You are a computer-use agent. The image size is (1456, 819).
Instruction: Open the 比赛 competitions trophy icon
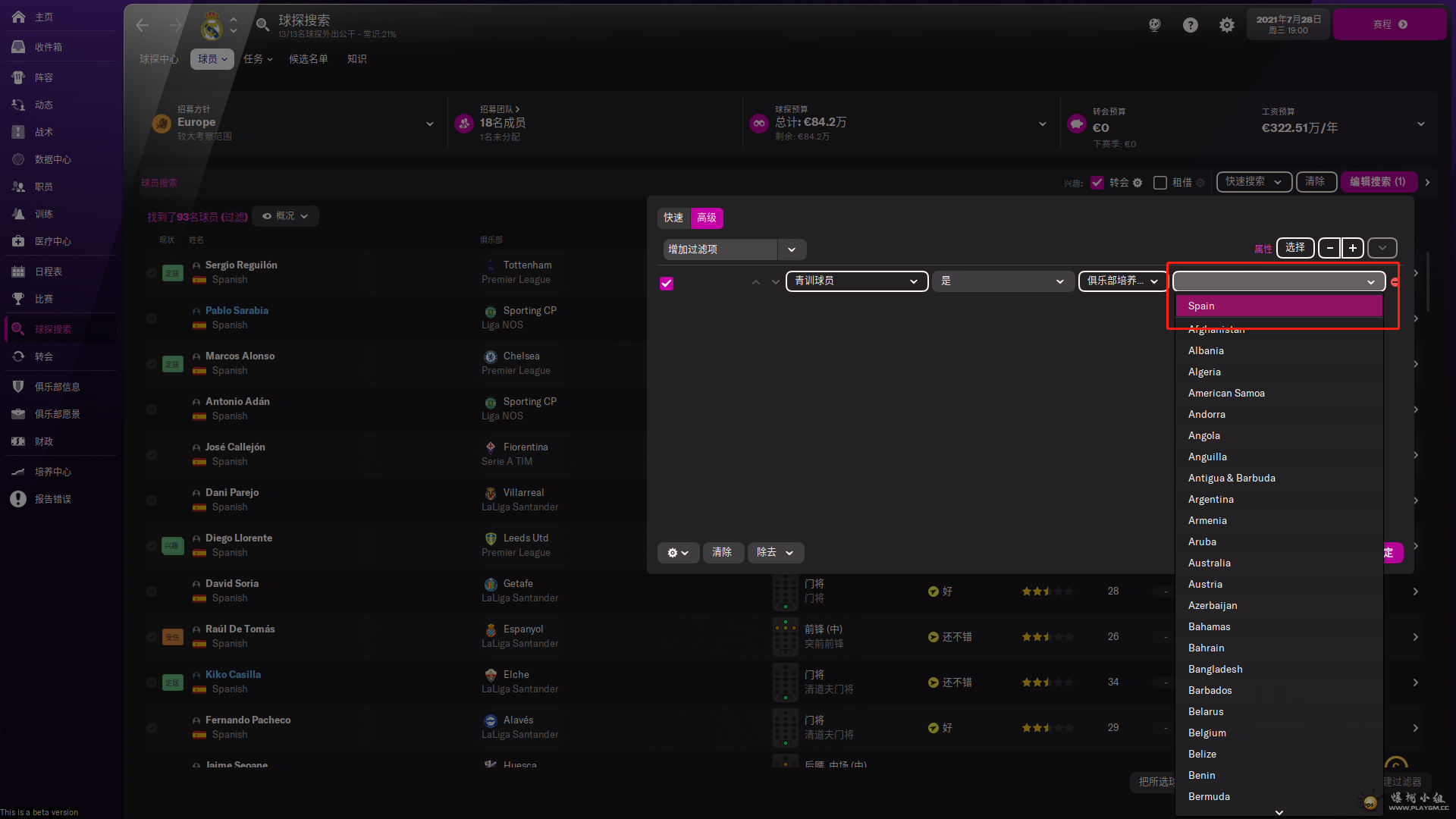[x=18, y=299]
